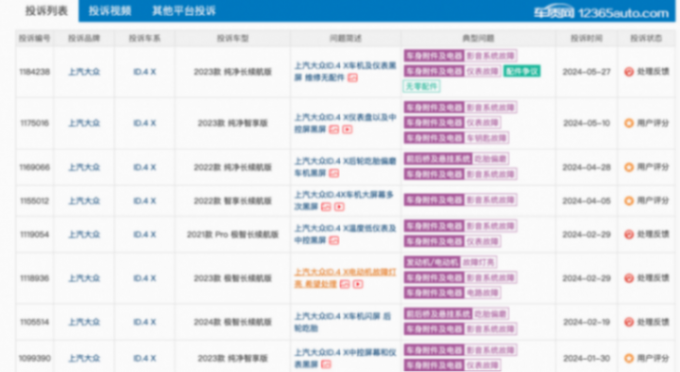Click image icon in complaint 1169066 row
Screen dimensions: 680x372
[x=333, y=173]
